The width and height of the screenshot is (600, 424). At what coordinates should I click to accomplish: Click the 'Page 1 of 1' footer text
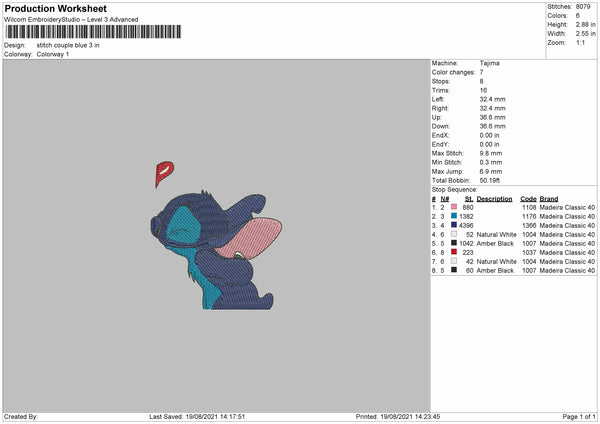tap(579, 417)
